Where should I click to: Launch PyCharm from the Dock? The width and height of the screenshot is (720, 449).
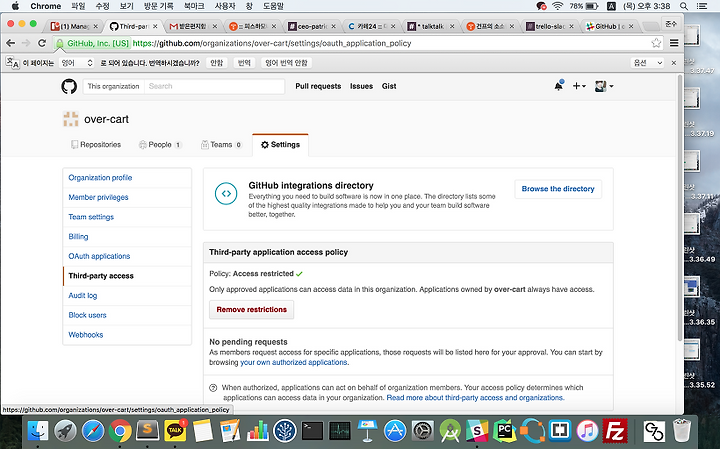click(x=505, y=431)
